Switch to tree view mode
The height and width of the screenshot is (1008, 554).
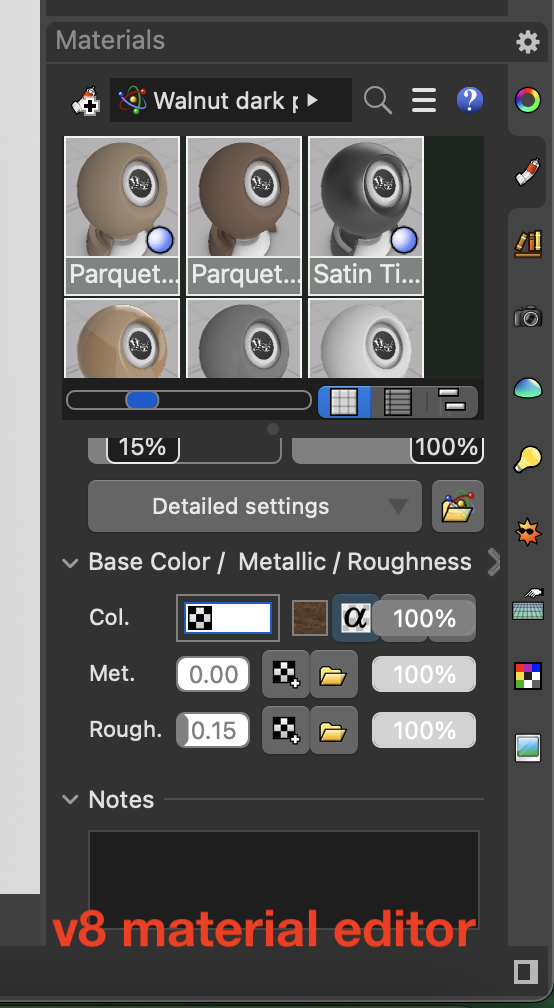(x=453, y=402)
